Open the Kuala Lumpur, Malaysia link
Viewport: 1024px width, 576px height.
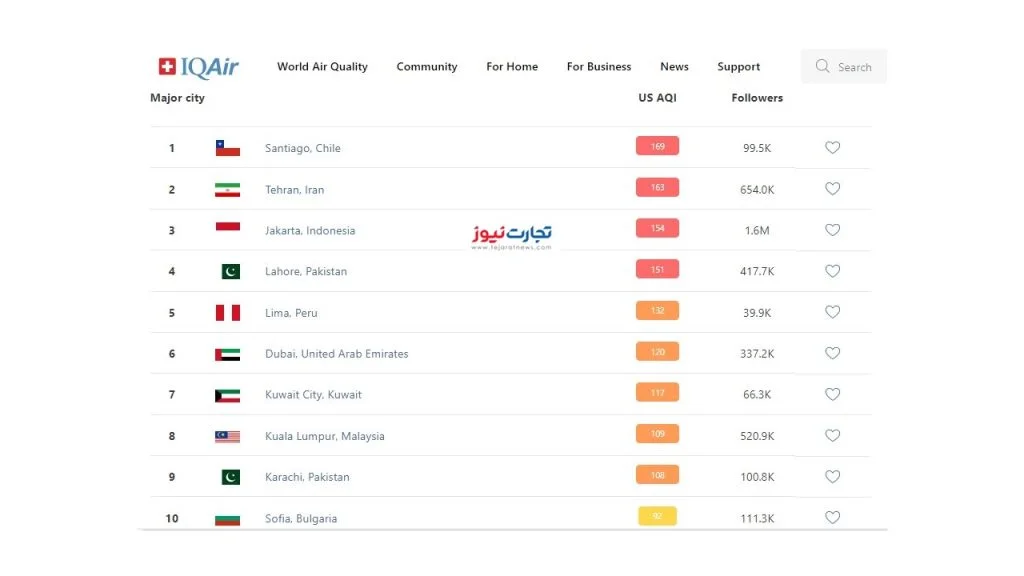(325, 436)
